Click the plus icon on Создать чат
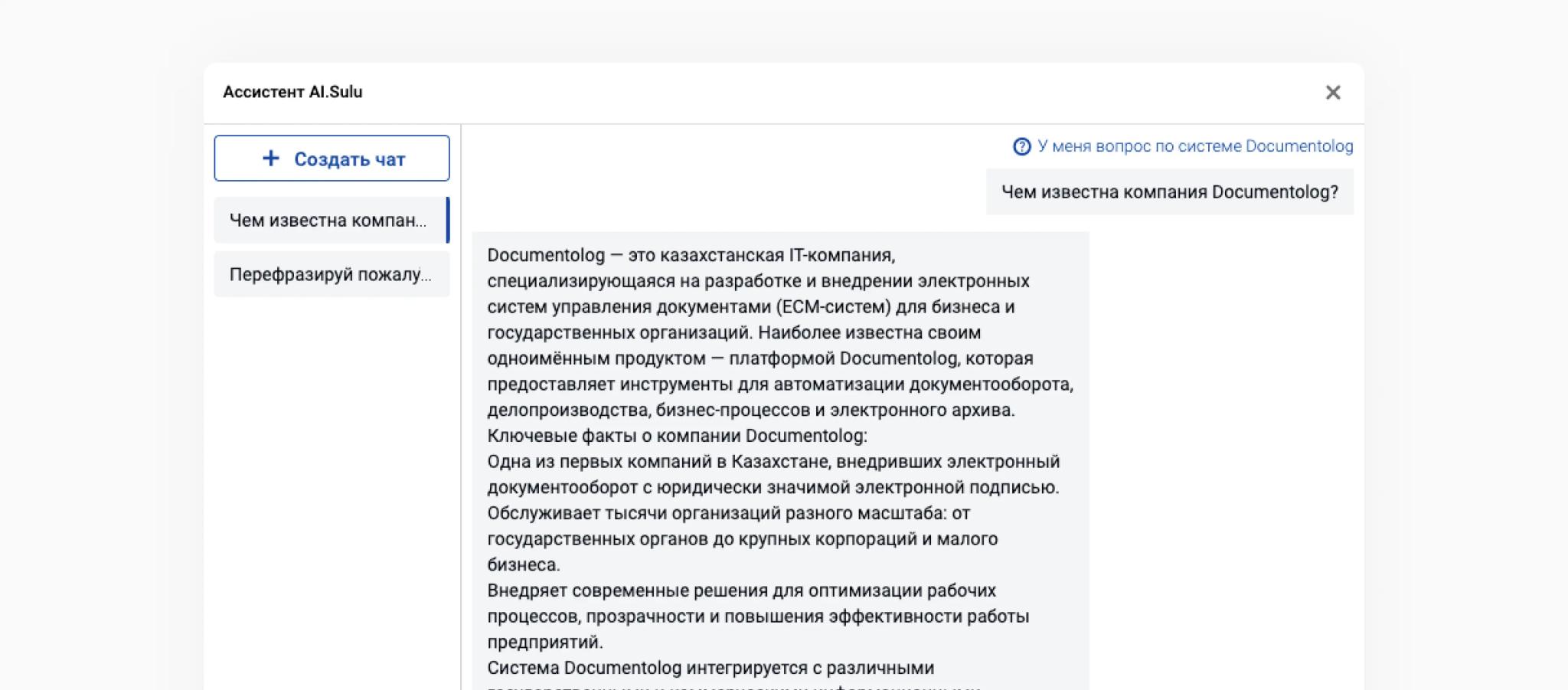 click(270, 159)
